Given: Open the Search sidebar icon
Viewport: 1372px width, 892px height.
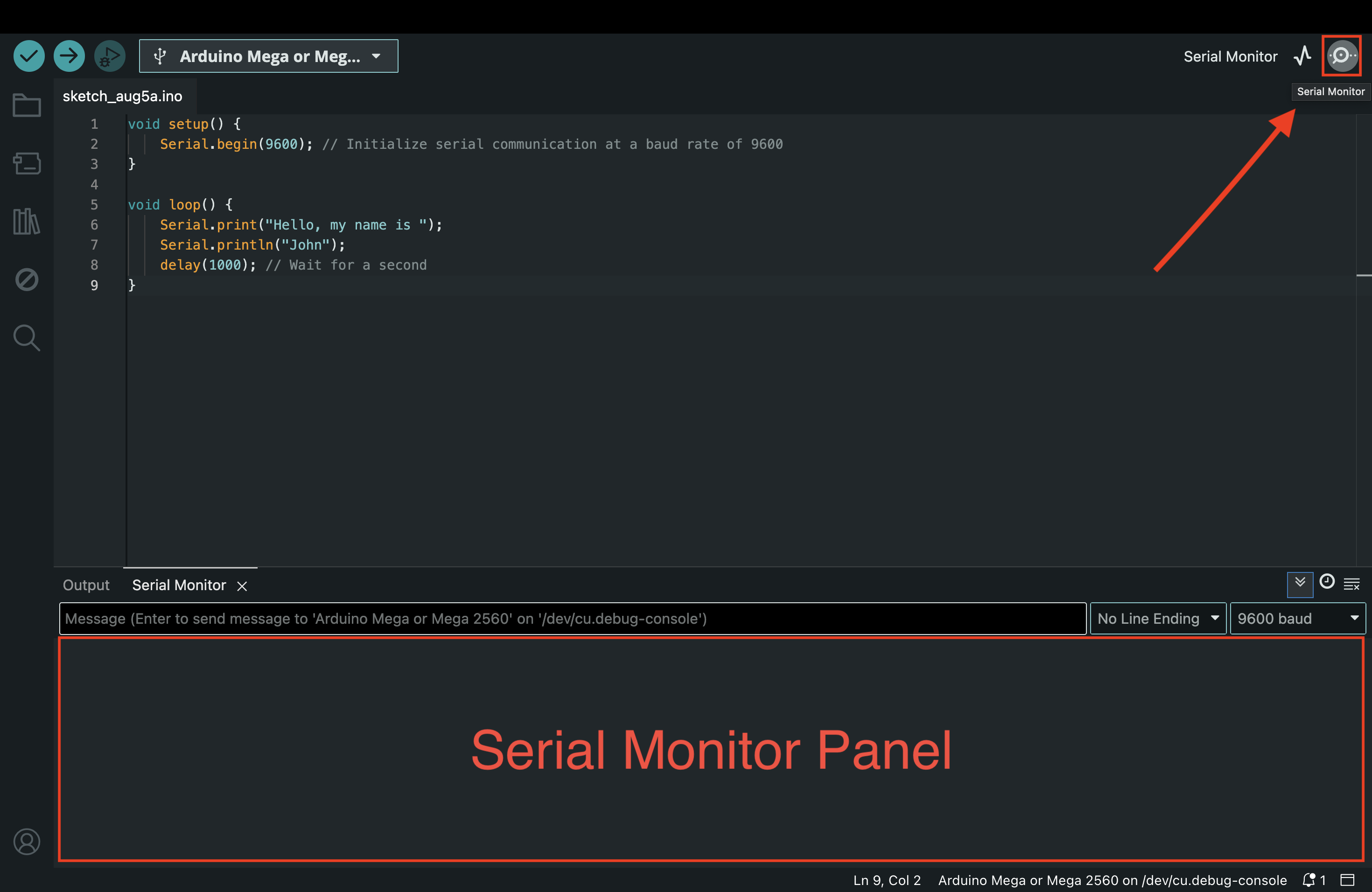Looking at the screenshot, I should click(x=27, y=338).
